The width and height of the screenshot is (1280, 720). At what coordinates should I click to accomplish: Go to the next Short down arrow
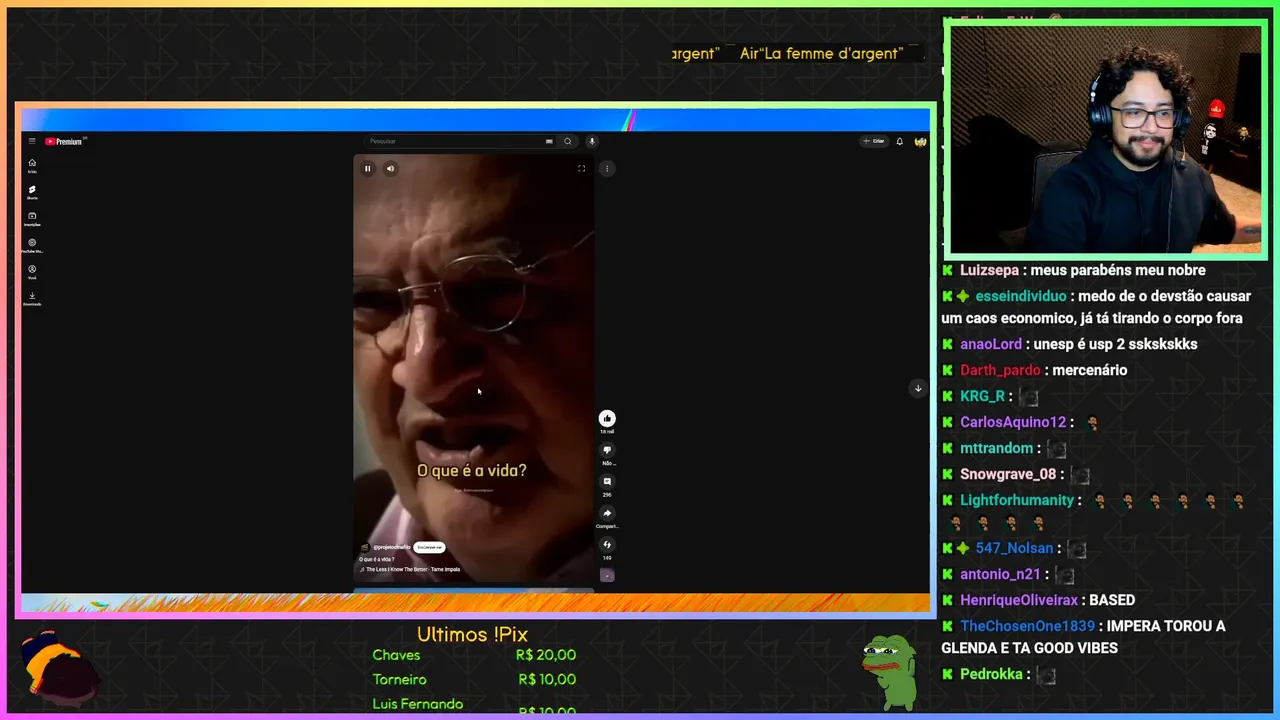pos(918,388)
